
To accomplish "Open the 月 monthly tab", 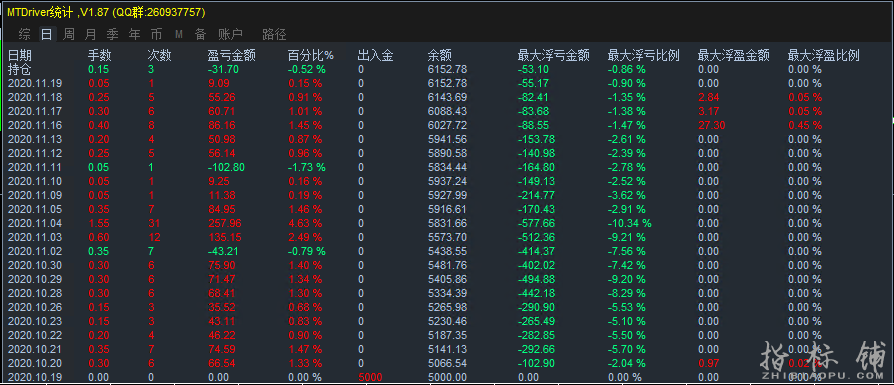I will click(90, 34).
